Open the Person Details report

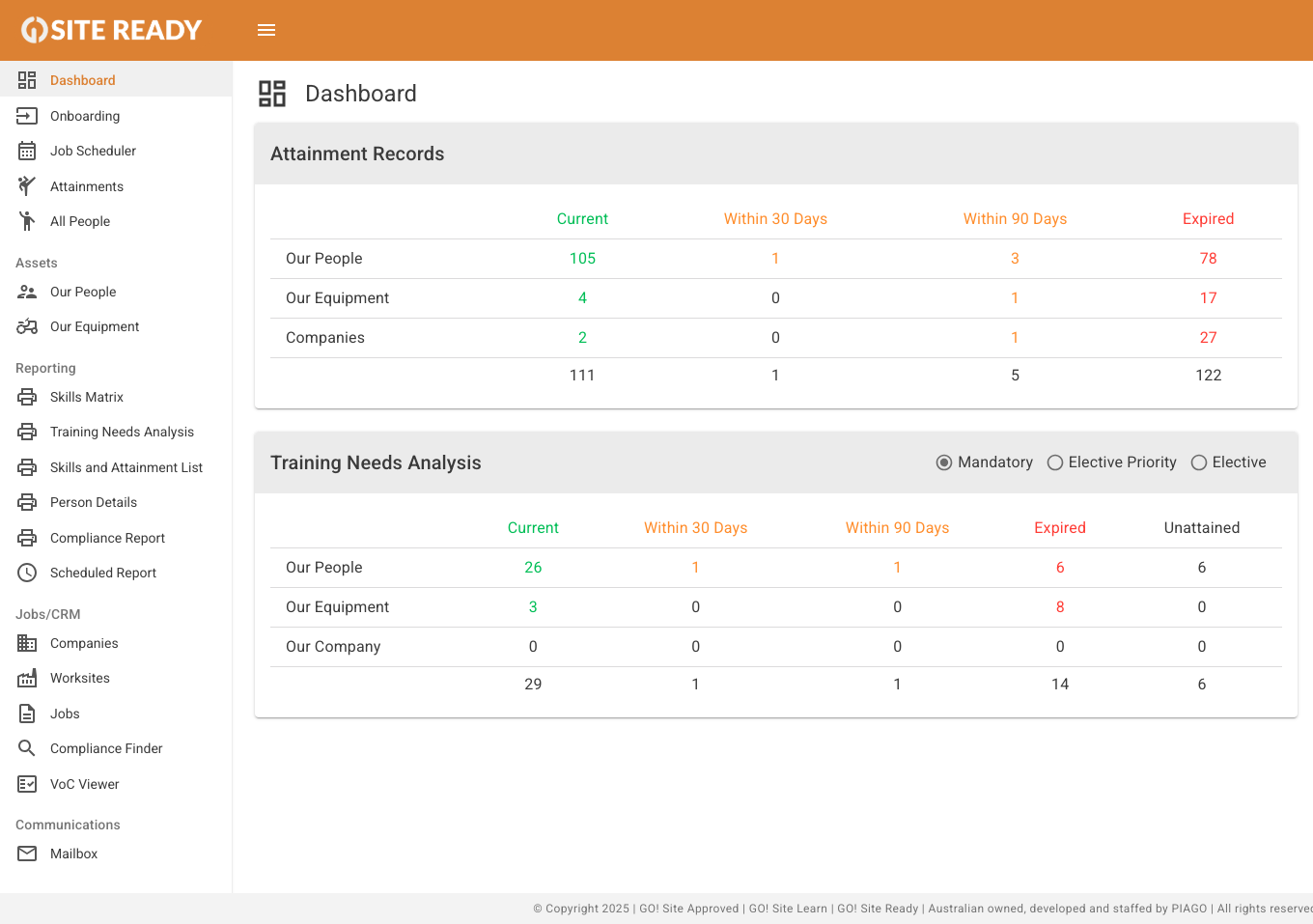click(x=116, y=502)
